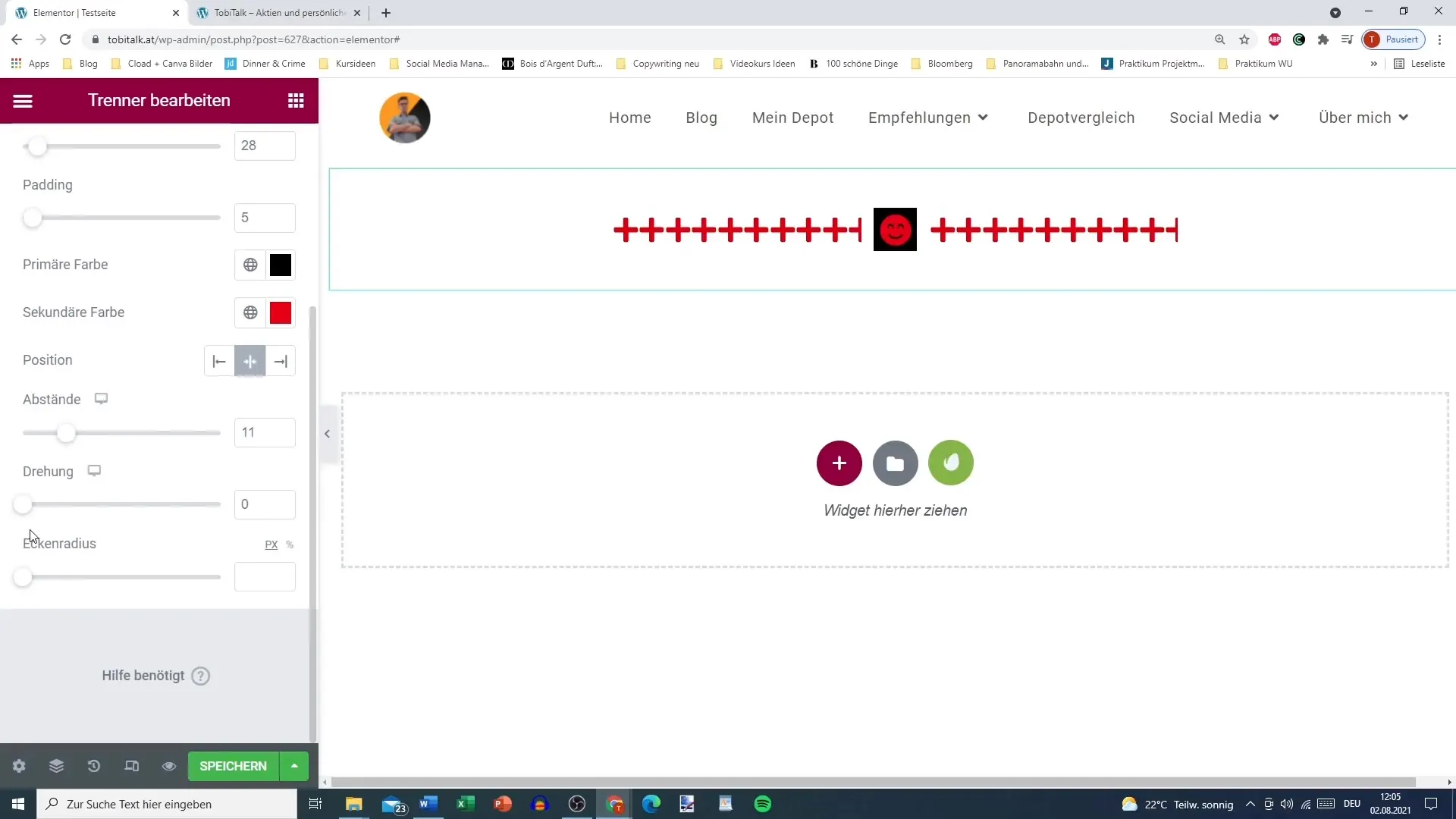Image resolution: width=1456 pixels, height=819 pixels.
Task: Click responsive device icon next to Abstände
Action: pyautogui.click(x=101, y=399)
